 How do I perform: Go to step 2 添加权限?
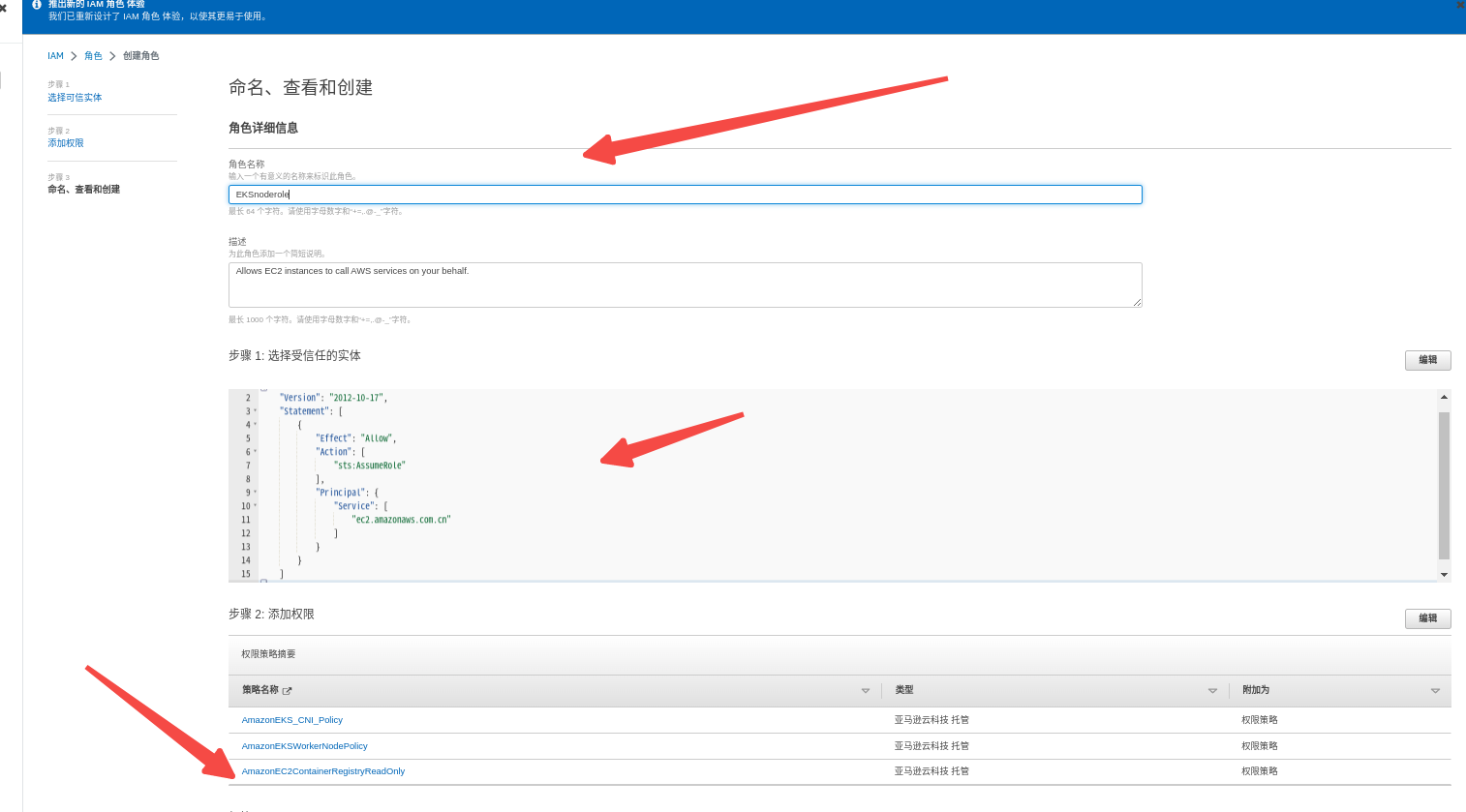[66, 143]
